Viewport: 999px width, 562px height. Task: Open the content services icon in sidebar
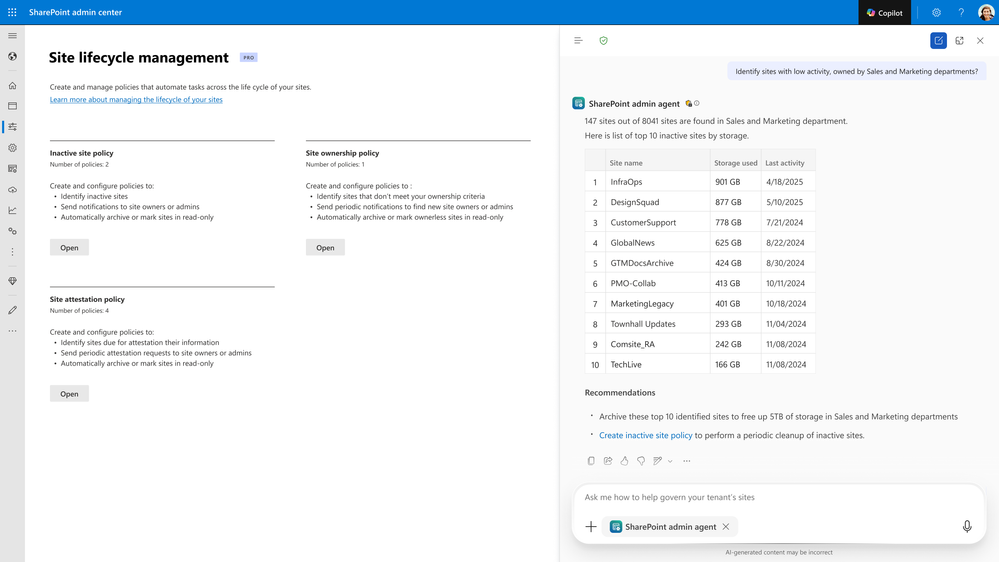12,169
